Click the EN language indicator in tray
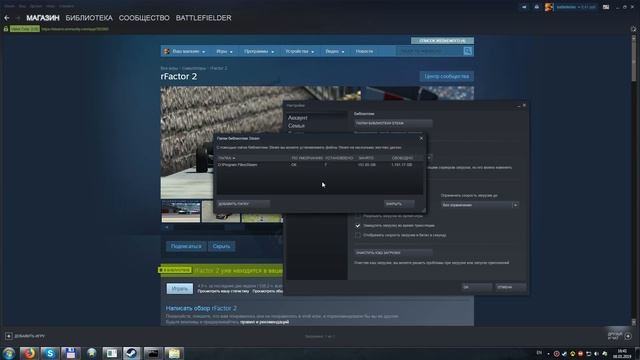This screenshot has height=360, width=640. coord(539,353)
